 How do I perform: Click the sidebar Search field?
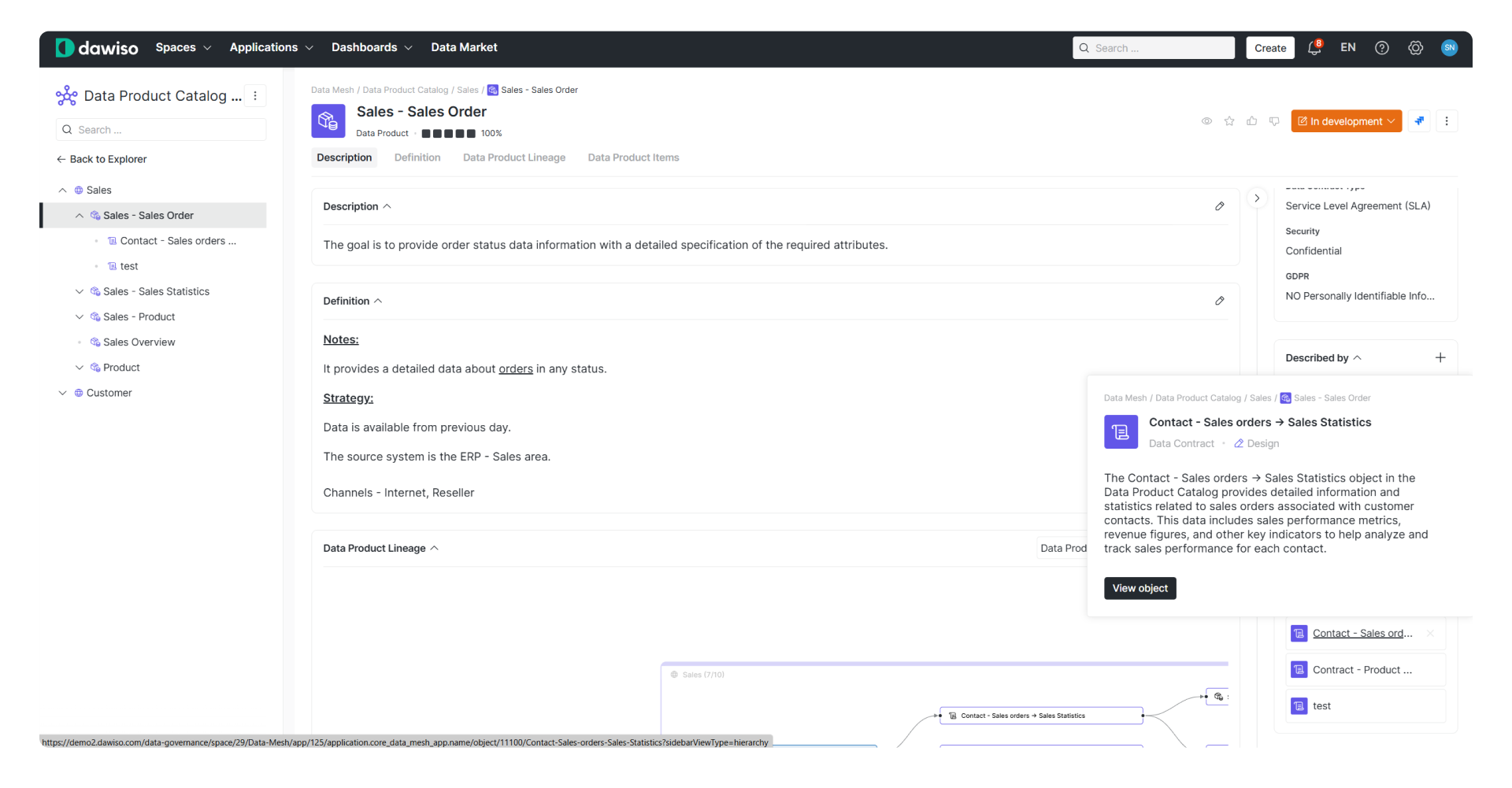(x=161, y=129)
